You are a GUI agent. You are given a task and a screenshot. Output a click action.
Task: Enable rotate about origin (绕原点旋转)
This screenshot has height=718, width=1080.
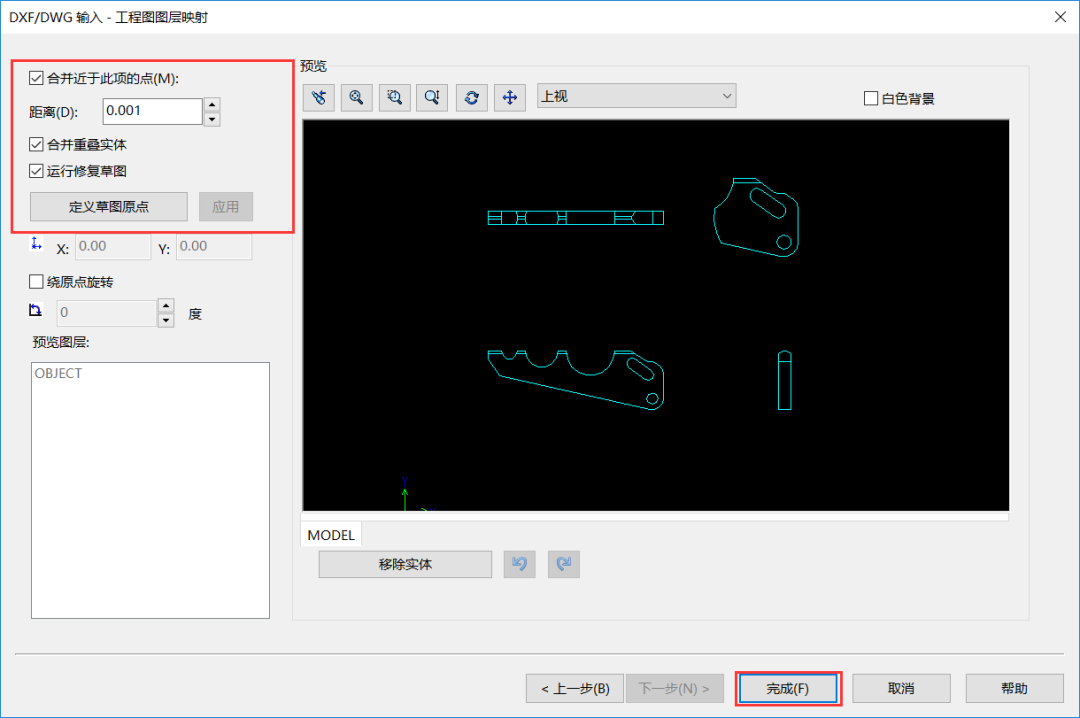click(37, 281)
